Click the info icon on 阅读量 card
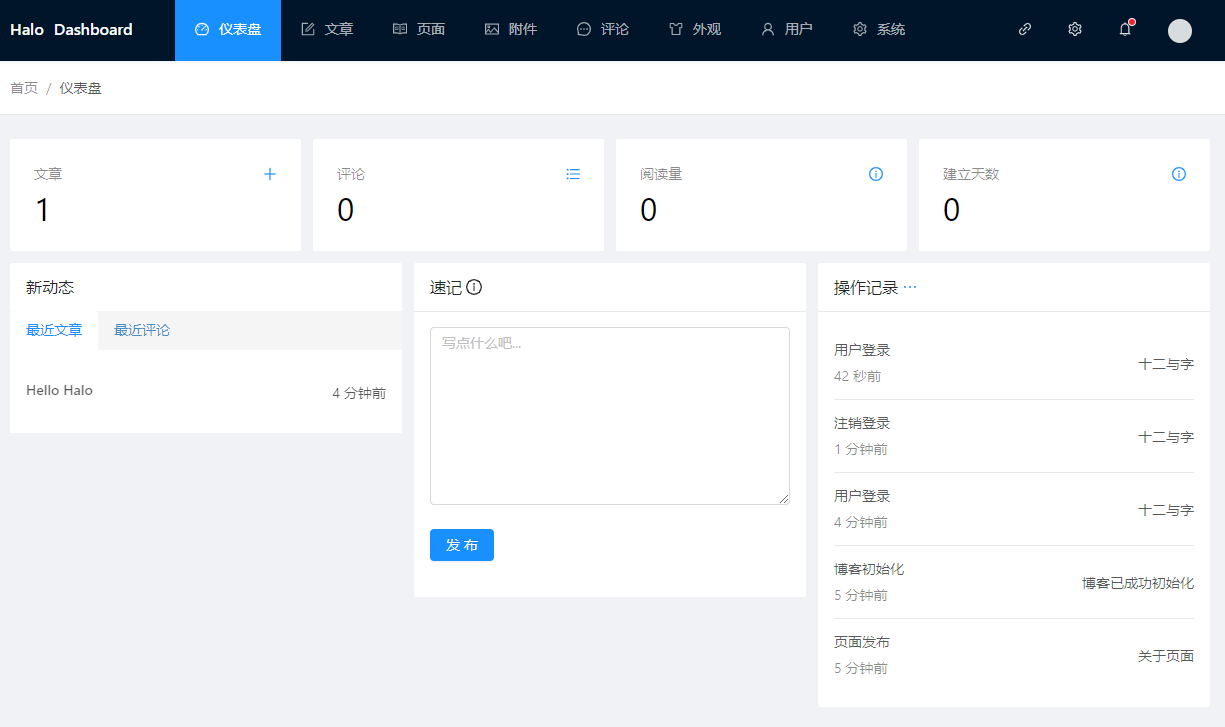Viewport: 1225px width, 727px height. click(876, 174)
